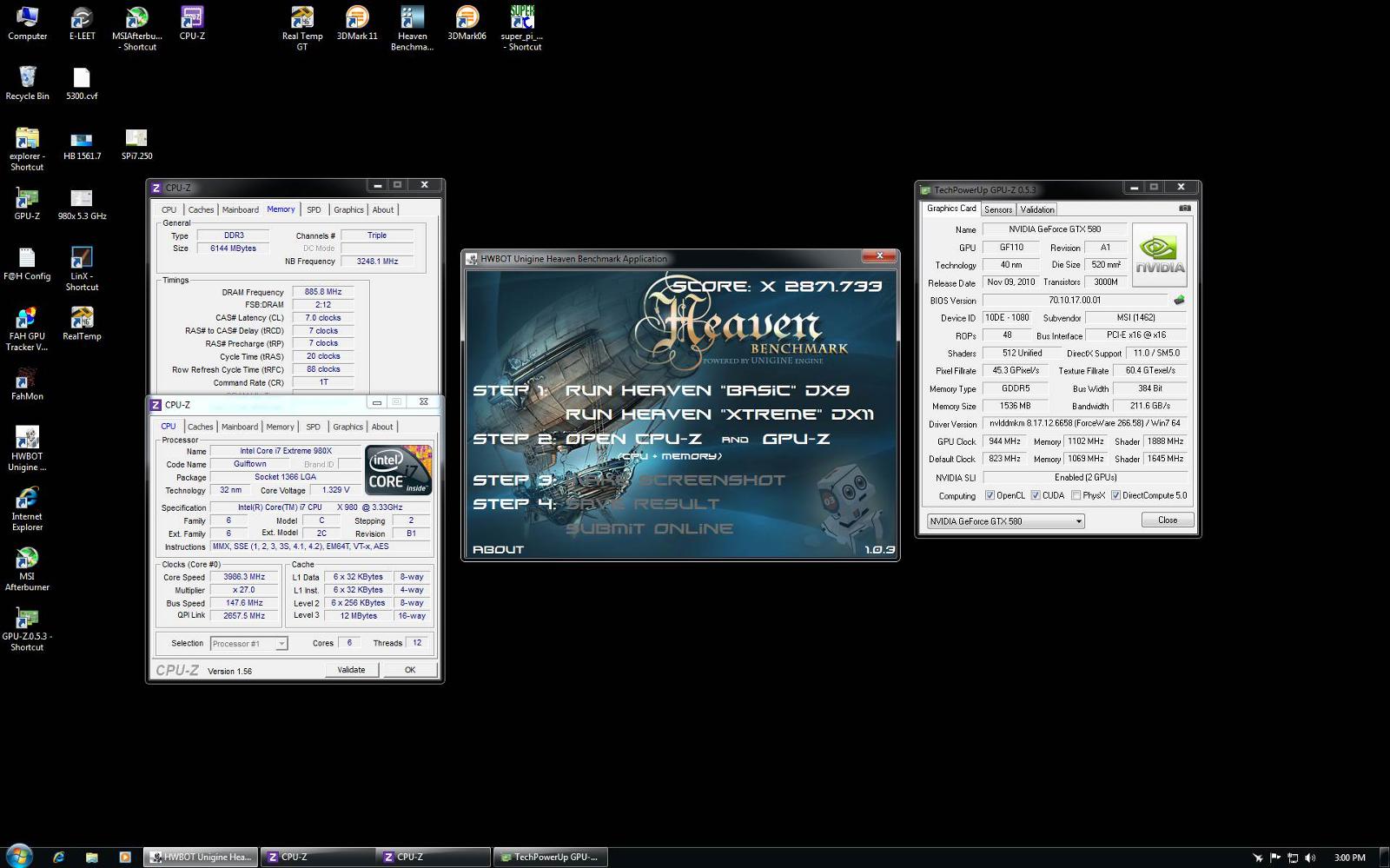Click the 3:00 PM clock in tray

(1349, 858)
